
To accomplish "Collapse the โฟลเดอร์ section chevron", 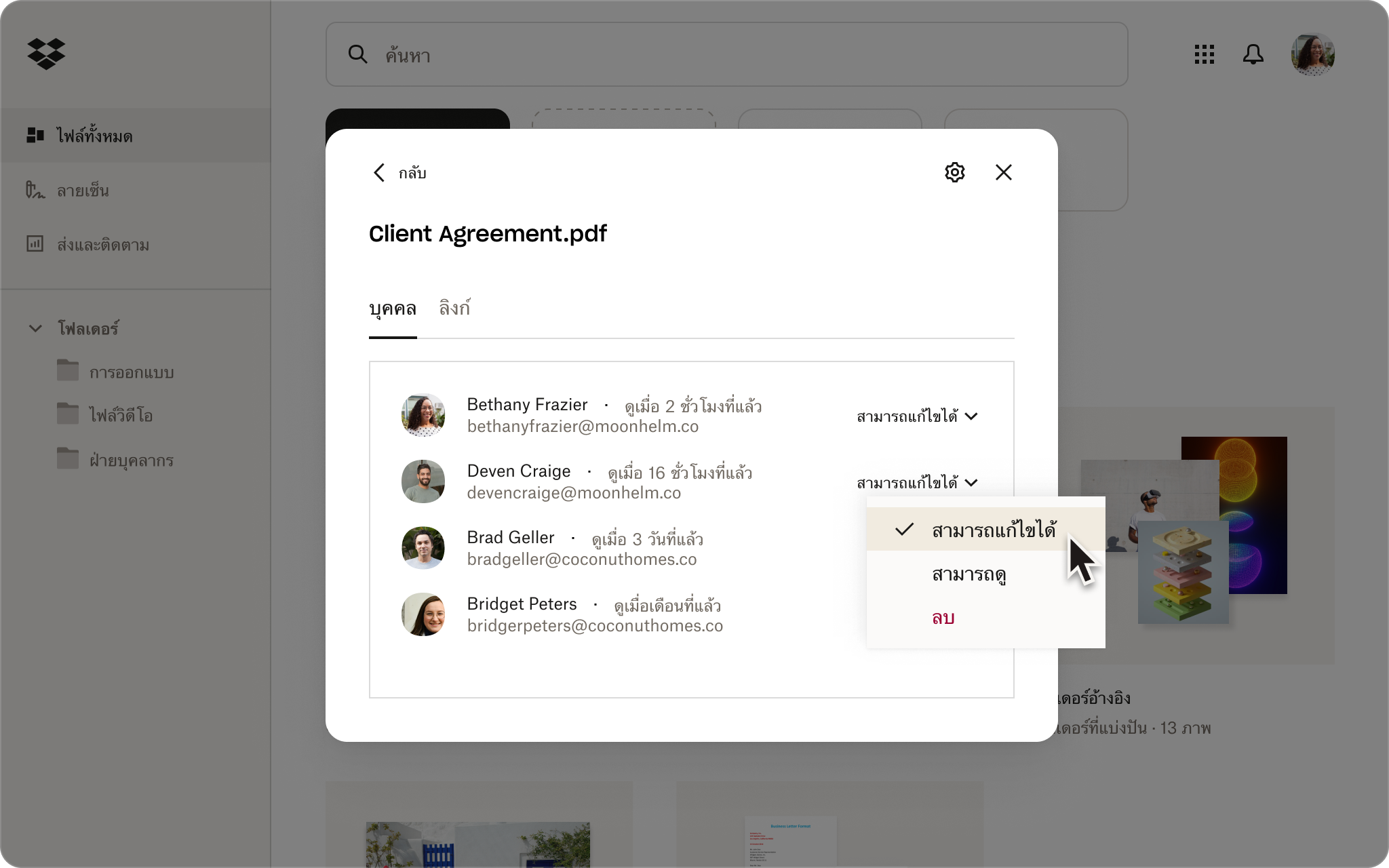I will click(35, 328).
